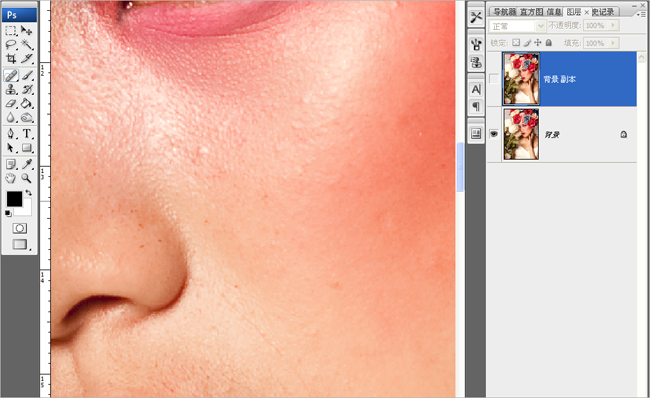Screen dimensions: 650x398
Task: Select the 背景 layer name
Action: [x=552, y=134]
